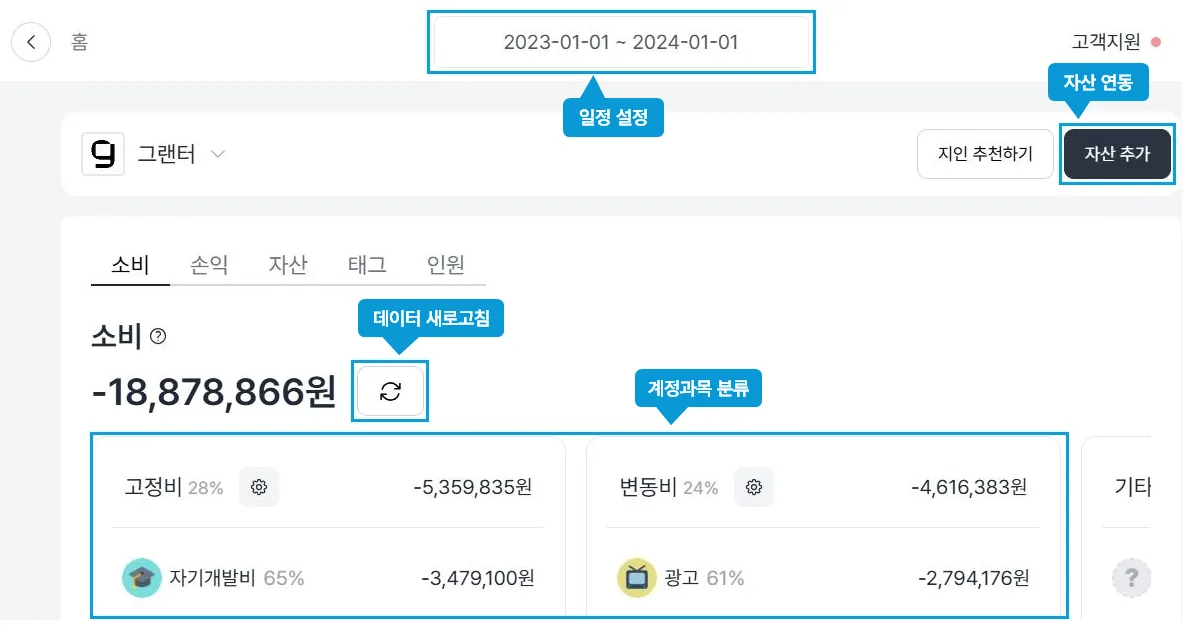
Task: Click the 자산 추가 button
Action: [x=1117, y=154]
